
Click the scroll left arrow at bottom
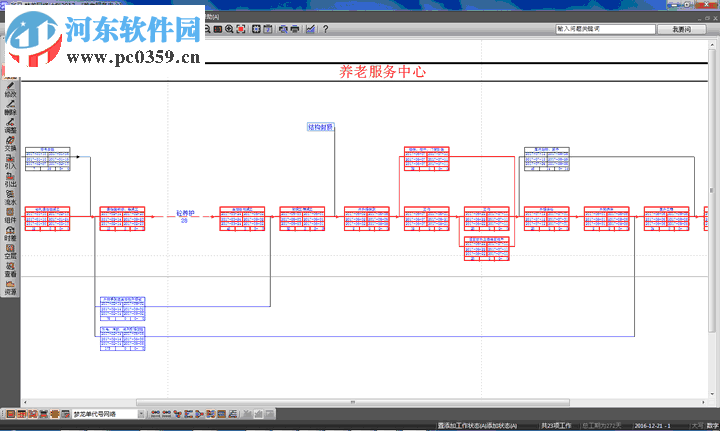[25, 403]
